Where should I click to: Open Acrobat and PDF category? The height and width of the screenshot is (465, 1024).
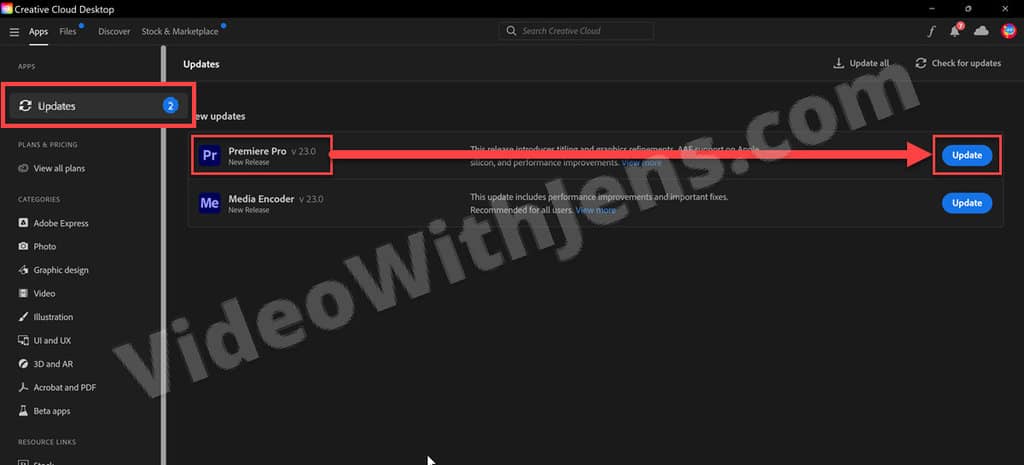click(65, 388)
